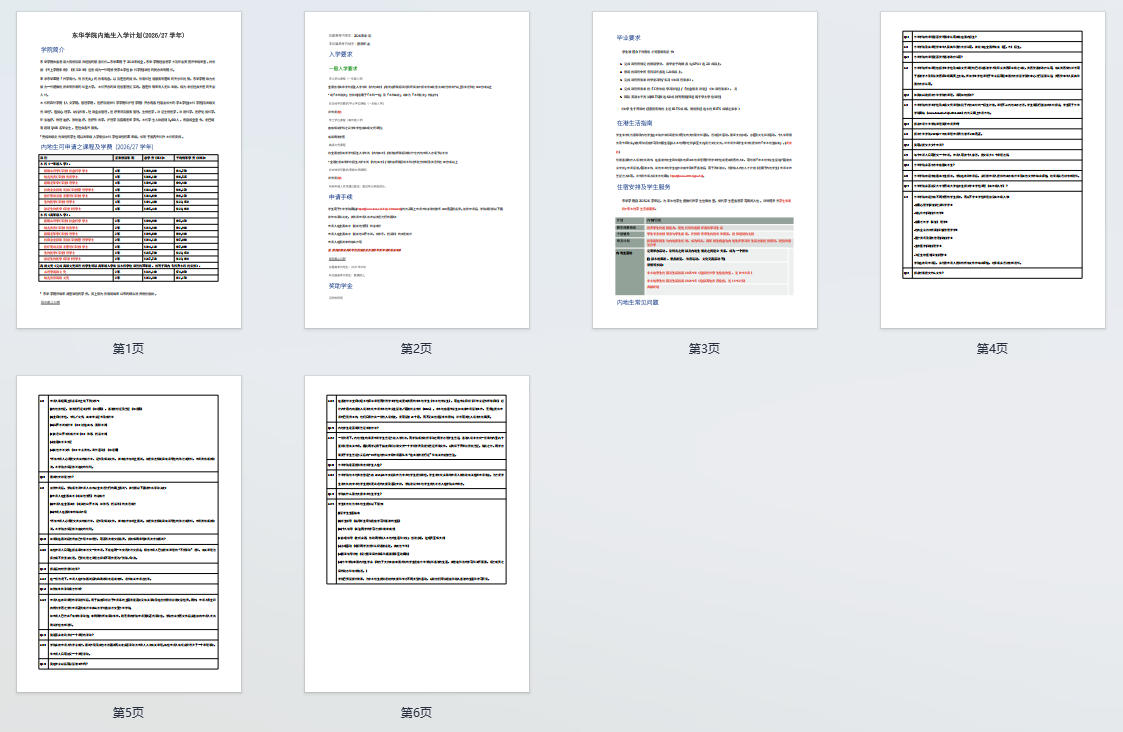Click the 内地生可申请之课程及学费 heading
Screen dimensions: 1123x732
pyautogui.click(x=99, y=146)
